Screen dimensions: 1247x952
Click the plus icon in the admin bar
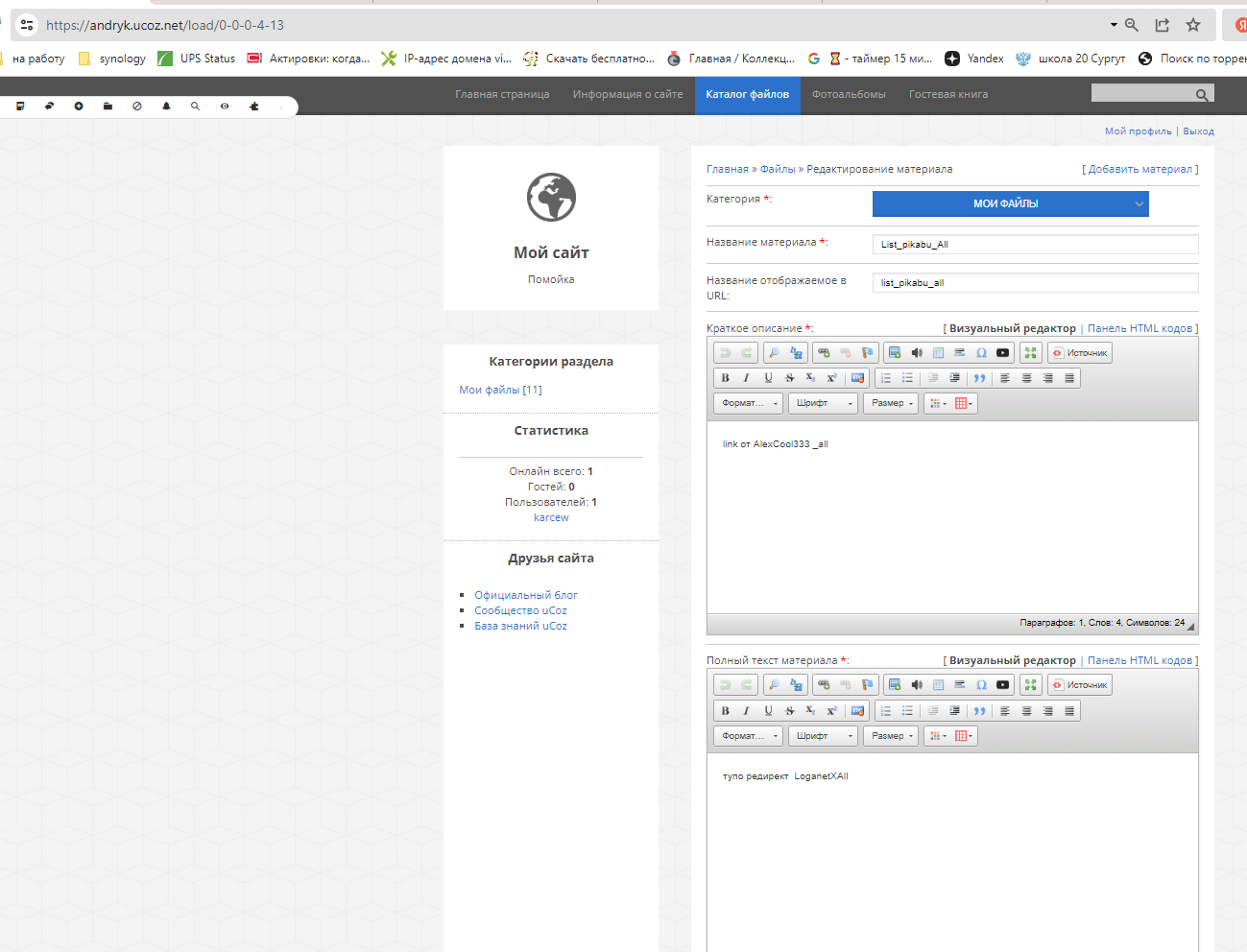tap(79, 107)
